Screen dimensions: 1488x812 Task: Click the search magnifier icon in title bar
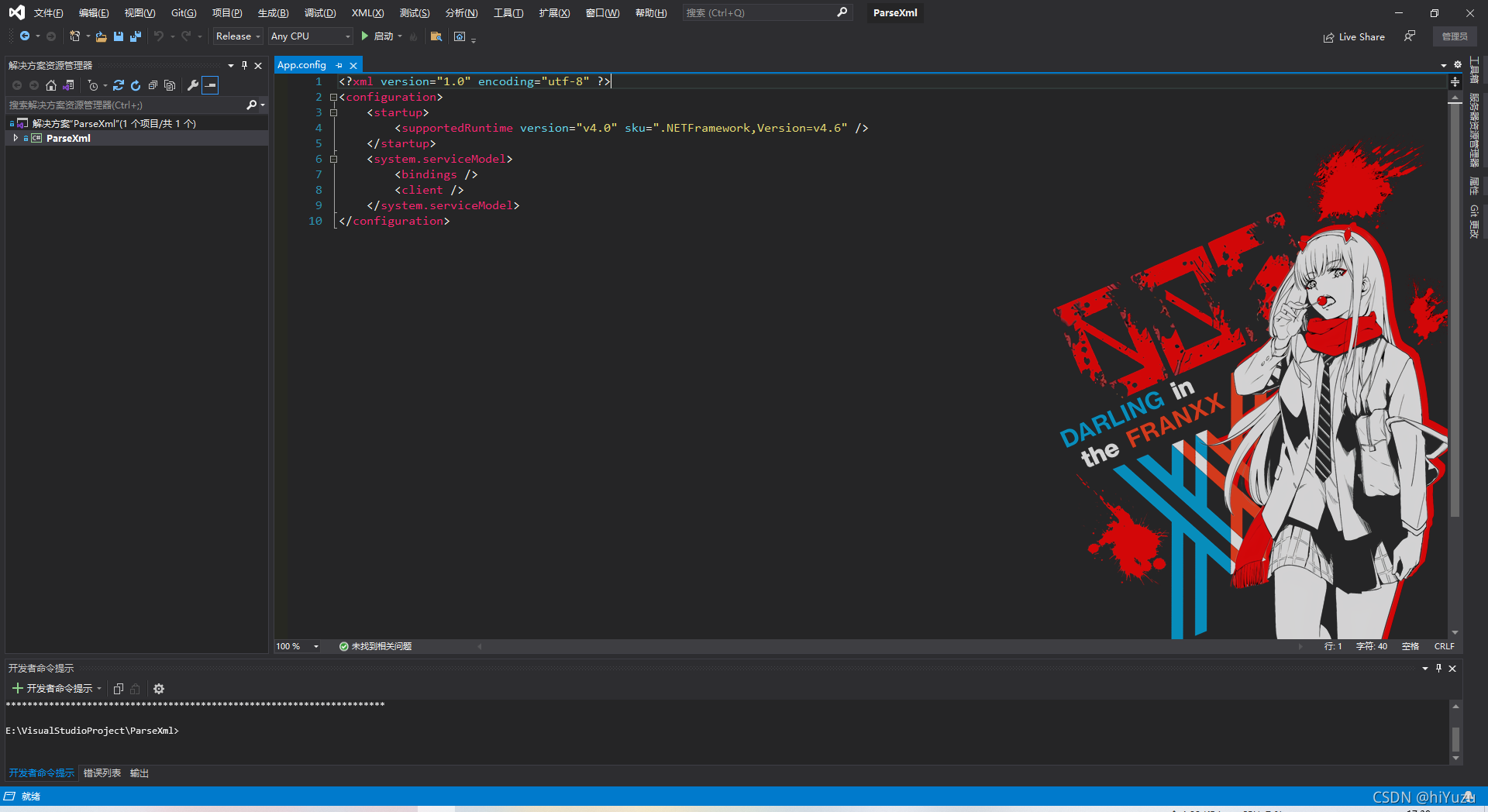(842, 12)
